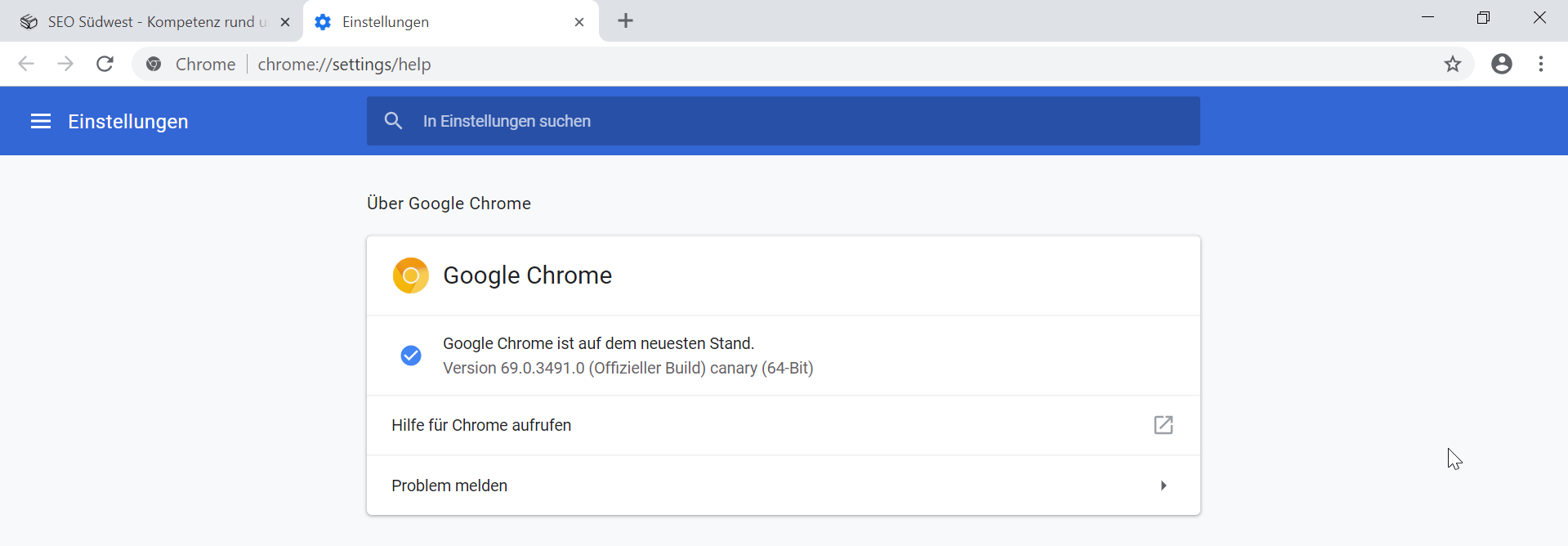
Task: Click 'Google Chrome ist auf dem neuesten Stand.' text
Action: point(599,343)
